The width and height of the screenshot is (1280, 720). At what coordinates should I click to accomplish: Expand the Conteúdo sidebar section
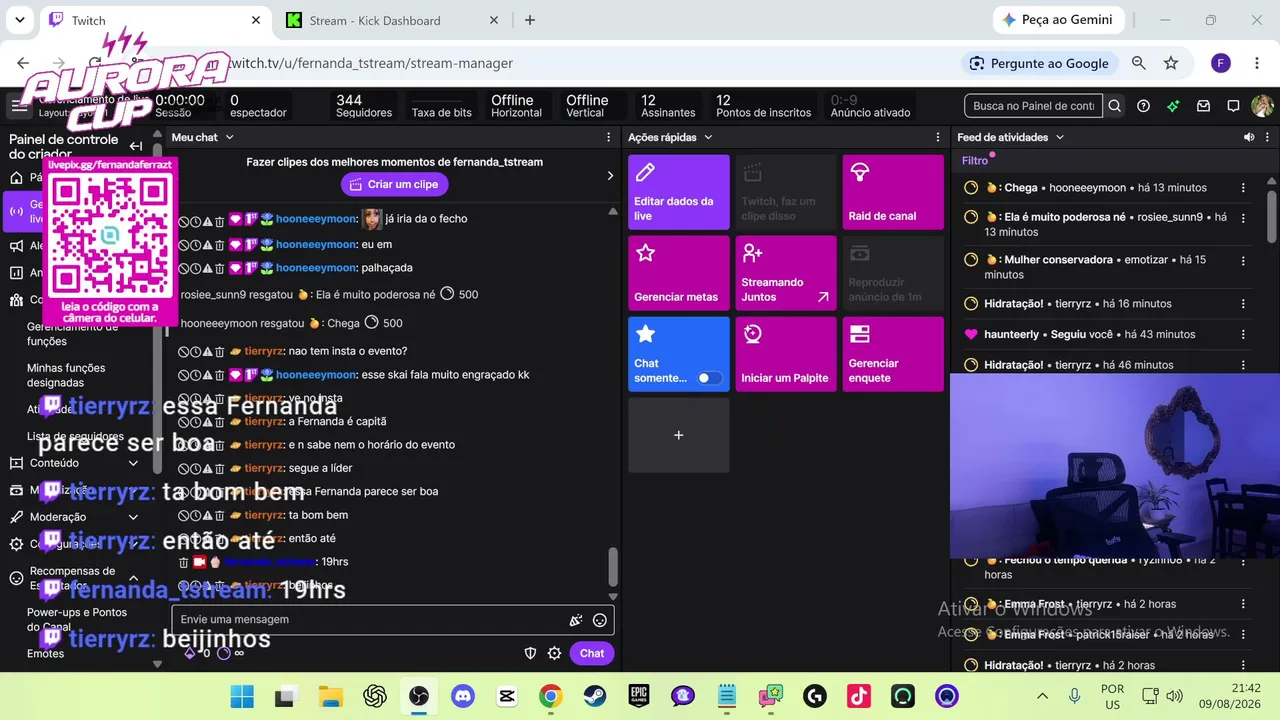(x=133, y=463)
